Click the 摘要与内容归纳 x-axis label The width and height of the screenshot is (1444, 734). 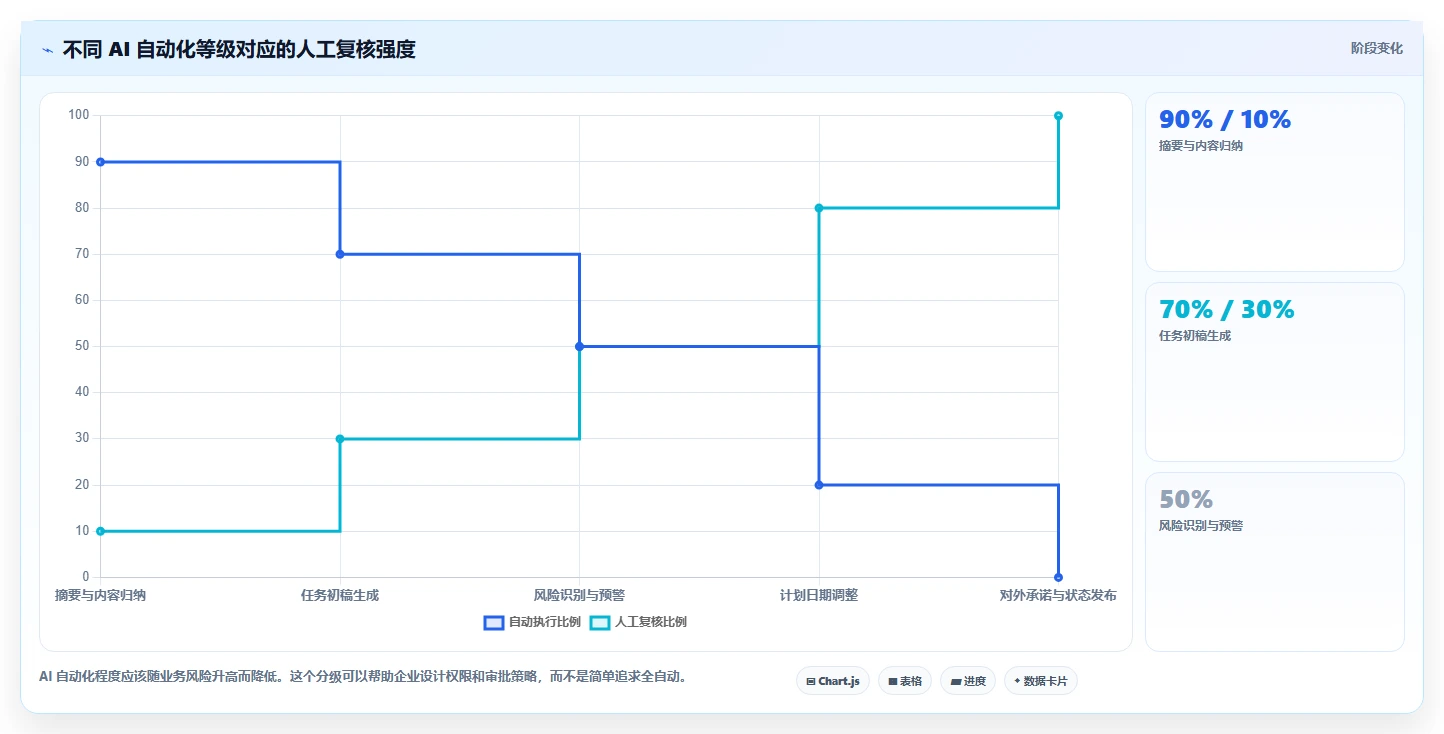point(100,595)
